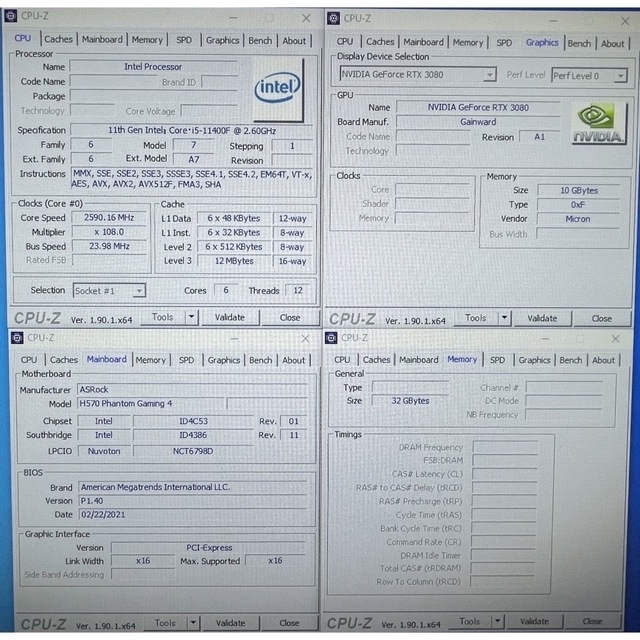Switch to Mainboard tab in CPU window
The height and width of the screenshot is (640, 640).
click(102, 40)
